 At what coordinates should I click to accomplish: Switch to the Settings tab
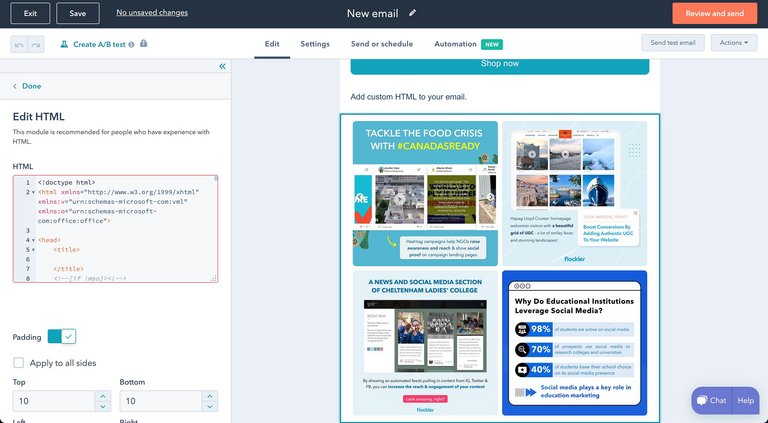[x=315, y=44]
